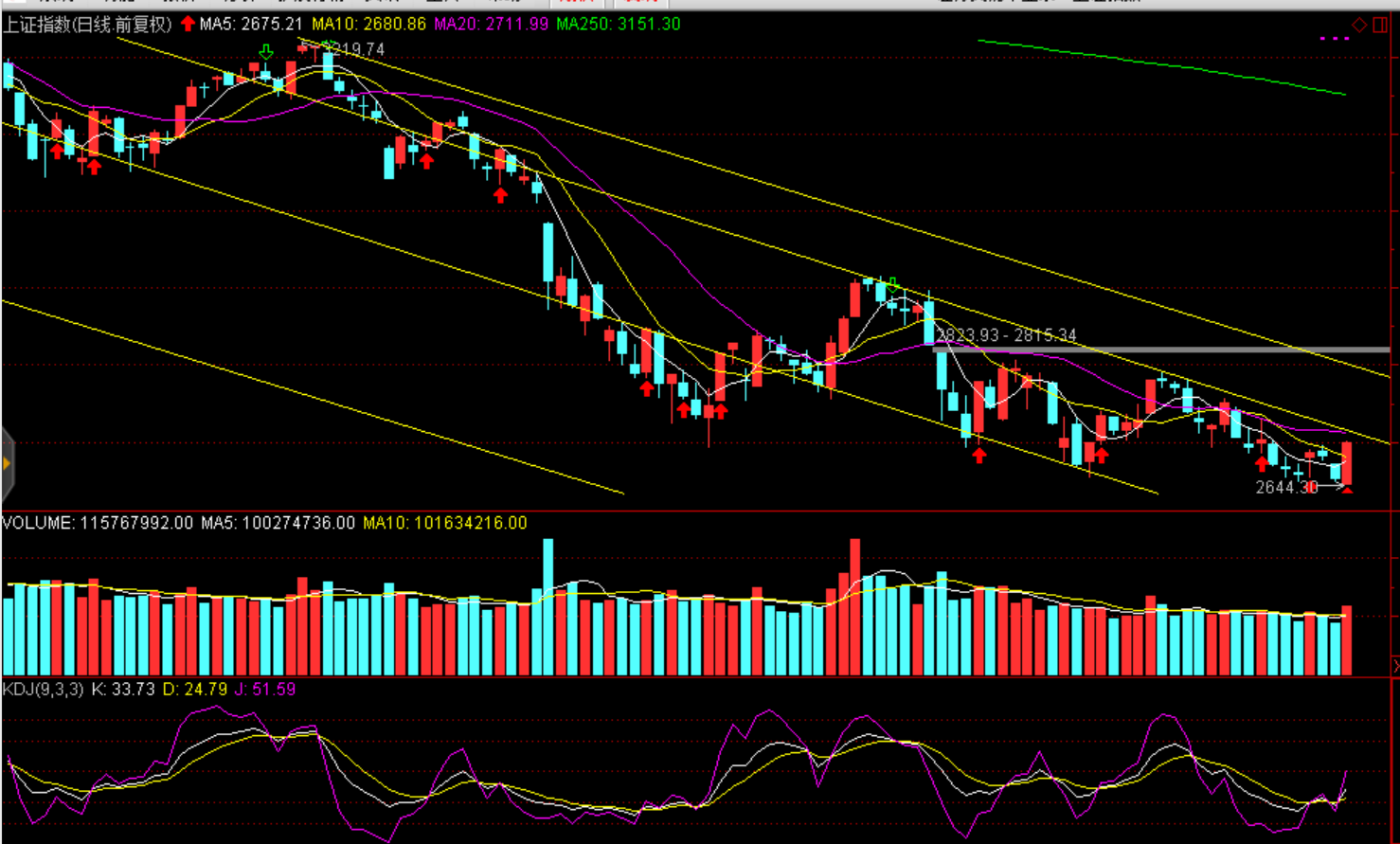This screenshot has width=1400, height=844.
Task: Click the 2644.30 low price label
Action: pyautogui.click(x=1286, y=487)
